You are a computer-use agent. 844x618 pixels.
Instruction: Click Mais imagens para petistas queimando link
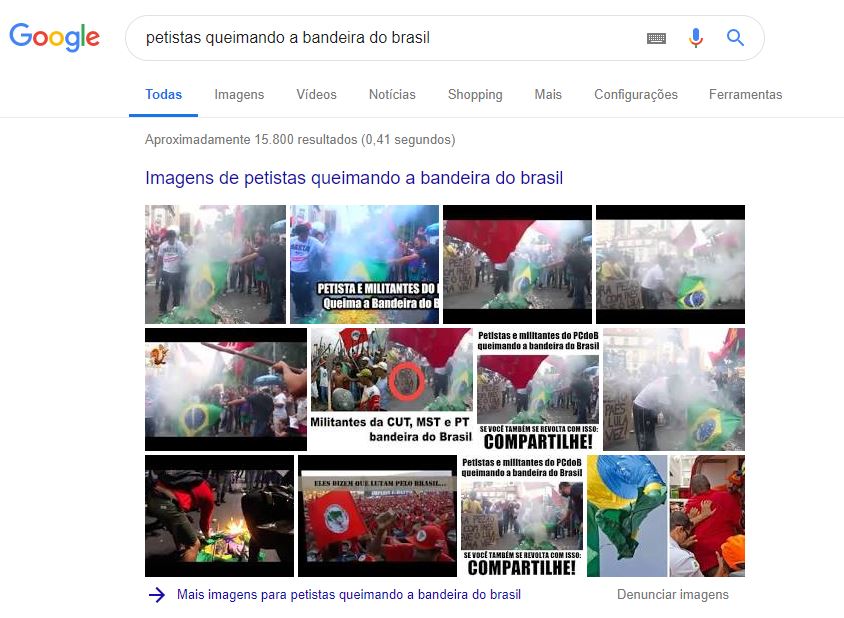coord(349,595)
